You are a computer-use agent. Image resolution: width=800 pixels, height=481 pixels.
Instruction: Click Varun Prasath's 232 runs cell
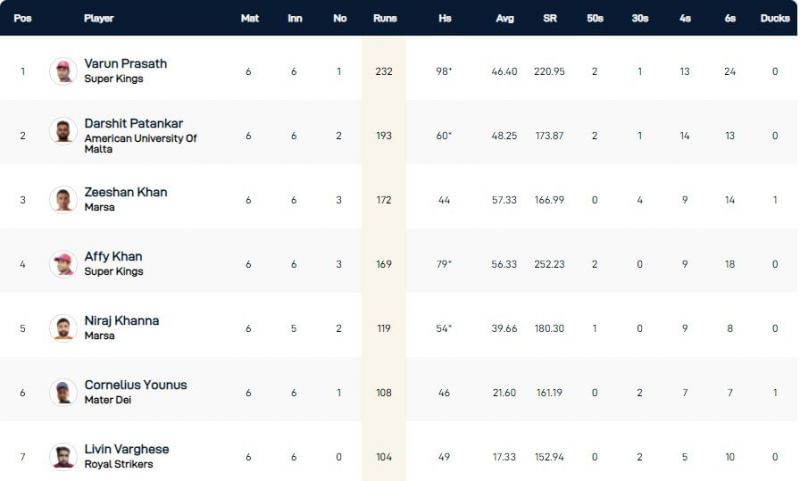[384, 71]
